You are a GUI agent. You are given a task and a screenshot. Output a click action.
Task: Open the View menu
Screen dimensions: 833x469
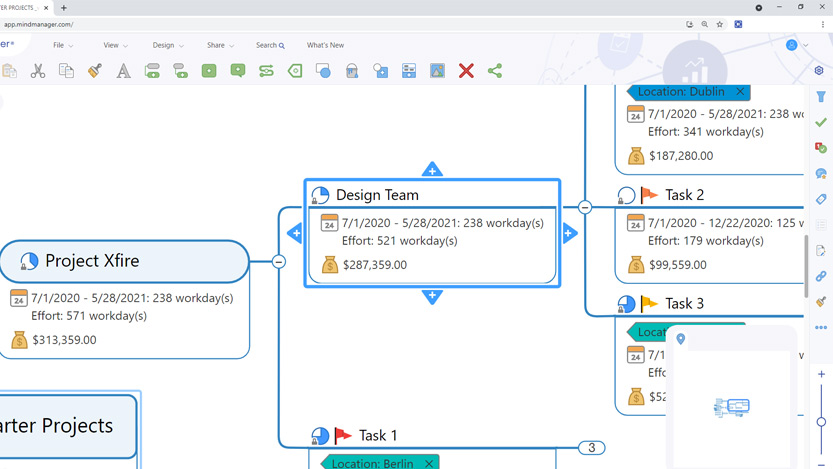click(x=115, y=45)
